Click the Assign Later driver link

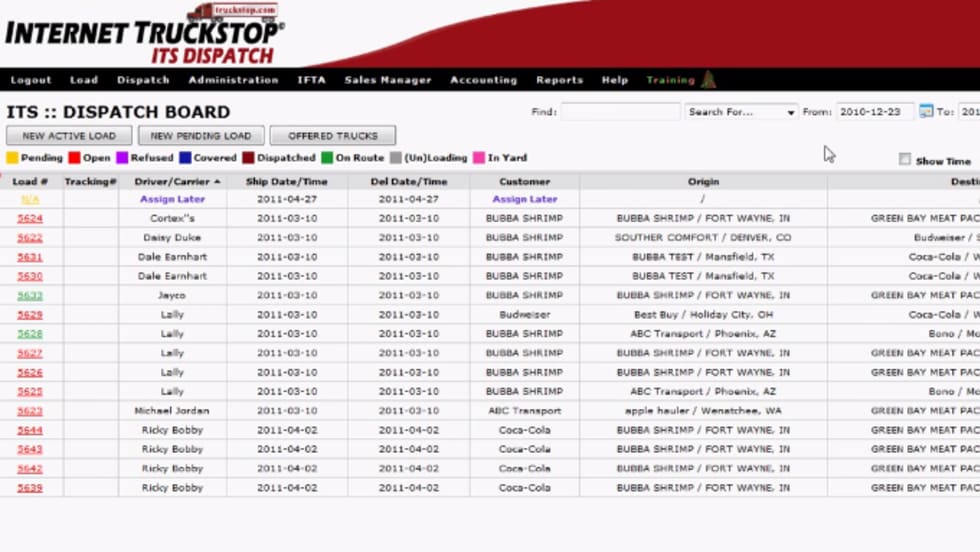coord(172,200)
